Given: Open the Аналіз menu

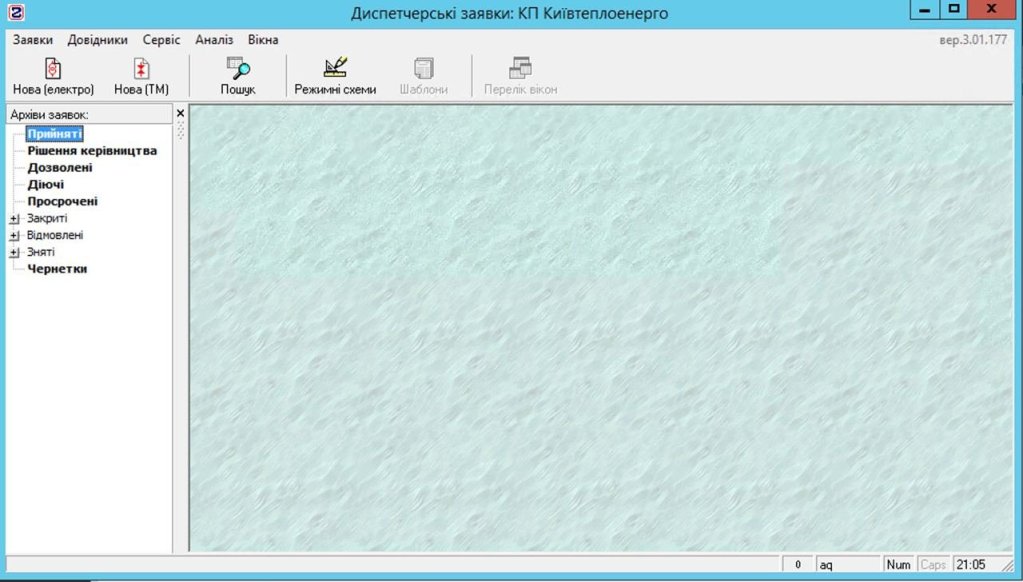Looking at the screenshot, I should (x=214, y=40).
